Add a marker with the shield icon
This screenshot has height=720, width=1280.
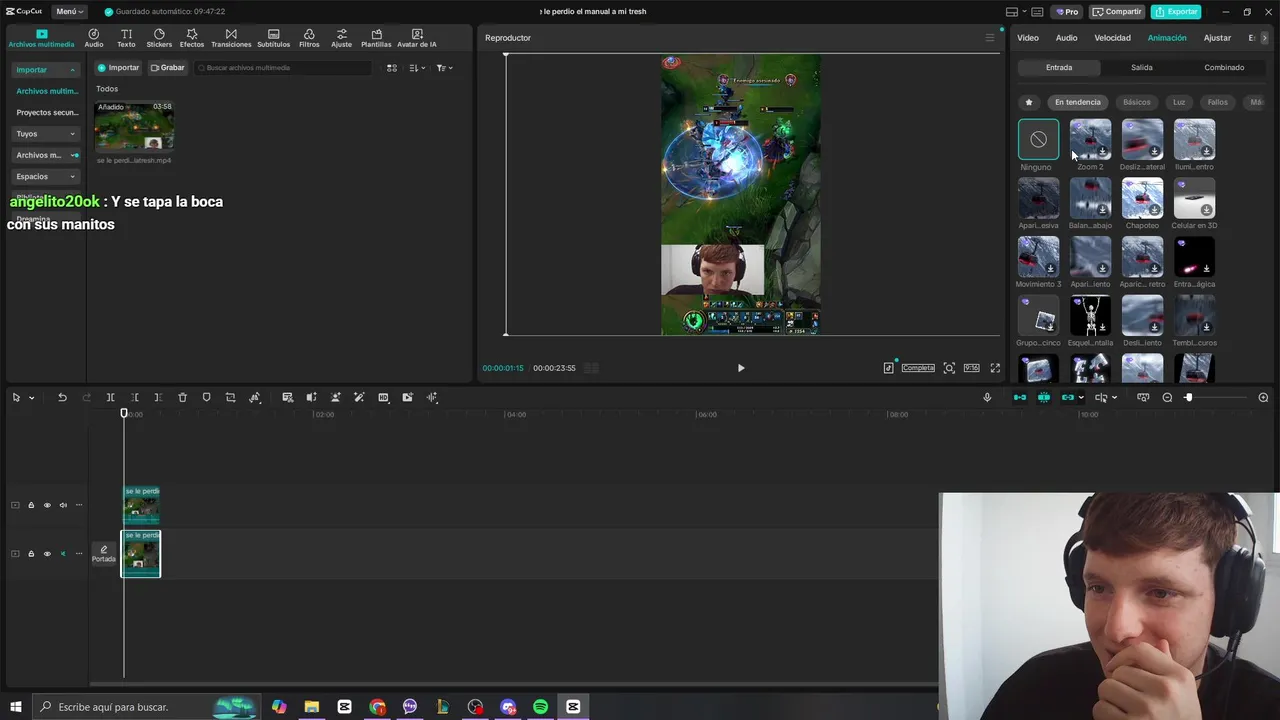(206, 397)
